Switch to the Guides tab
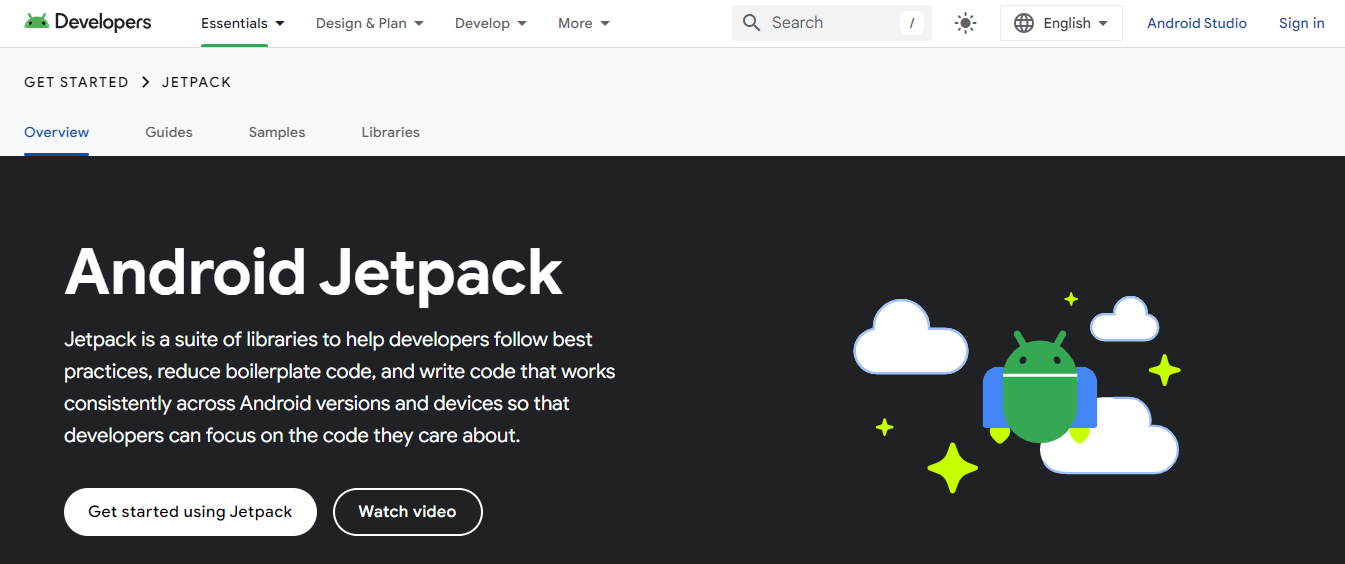The width and height of the screenshot is (1345, 564). tap(169, 132)
